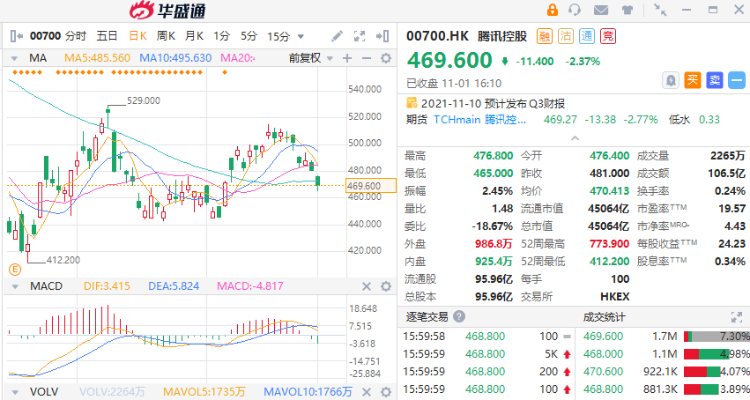Remove an indicator with the MA minus icon
The image size is (750, 400).
pyautogui.click(x=366, y=58)
